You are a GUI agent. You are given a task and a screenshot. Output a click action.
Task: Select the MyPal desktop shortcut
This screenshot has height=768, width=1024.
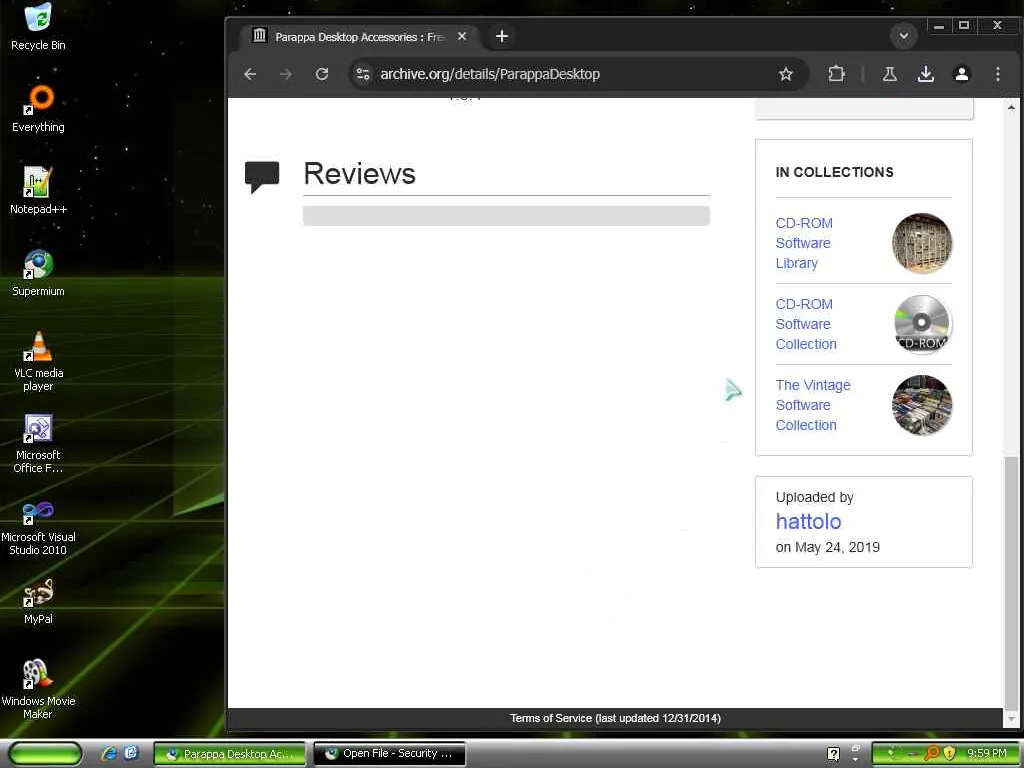click(38, 601)
